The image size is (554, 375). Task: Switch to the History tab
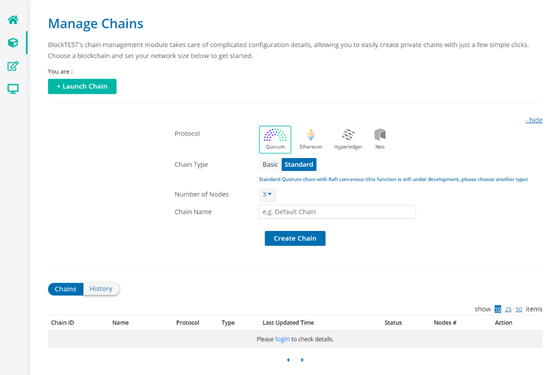tap(101, 289)
